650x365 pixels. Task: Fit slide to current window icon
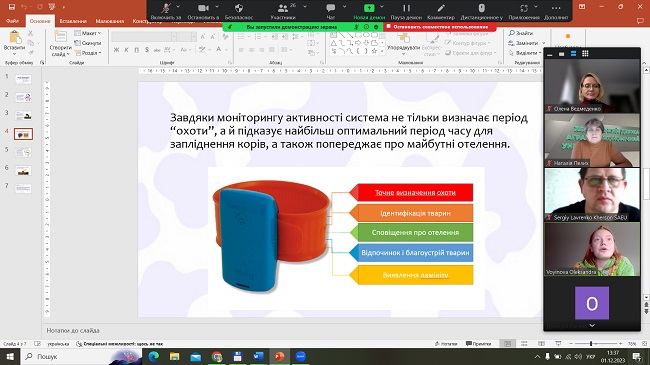(644, 343)
